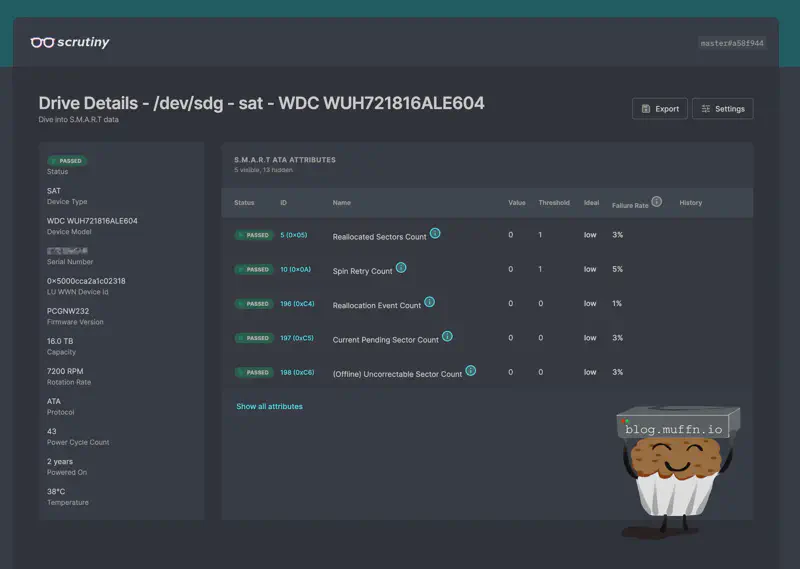
Task: Click info icon beside Spin Retry Count
Action: [401, 267]
